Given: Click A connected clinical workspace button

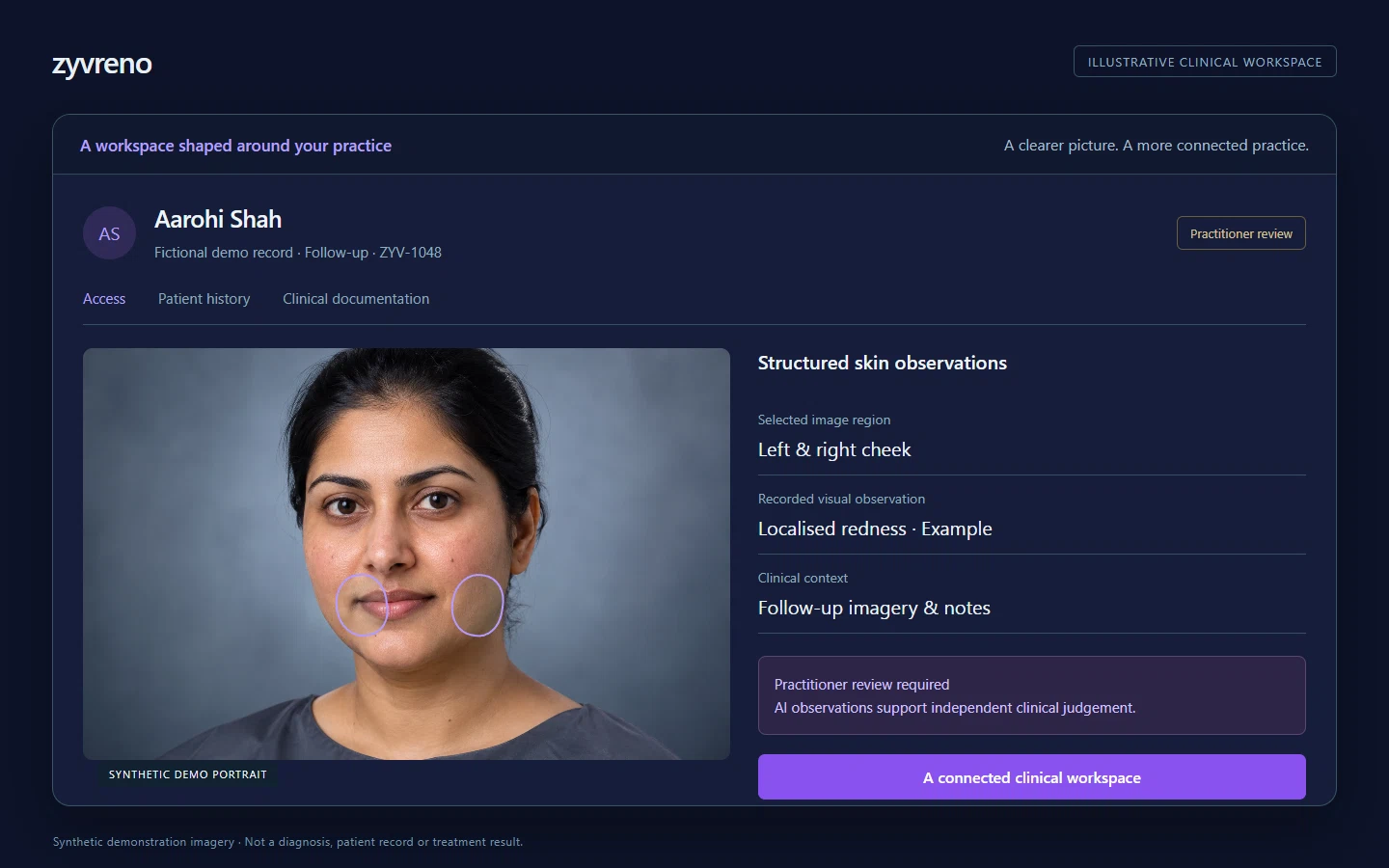Looking at the screenshot, I should [x=1031, y=777].
